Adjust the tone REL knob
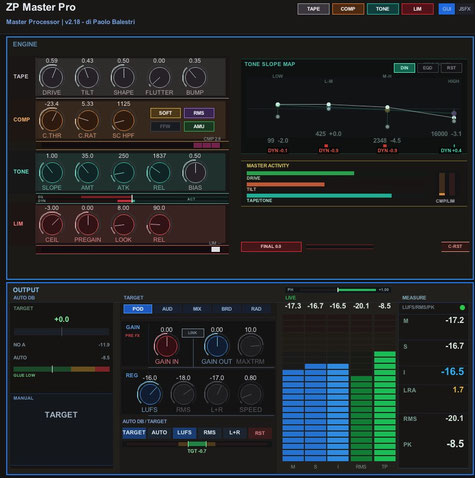The width and height of the screenshot is (475, 478). [x=159, y=172]
